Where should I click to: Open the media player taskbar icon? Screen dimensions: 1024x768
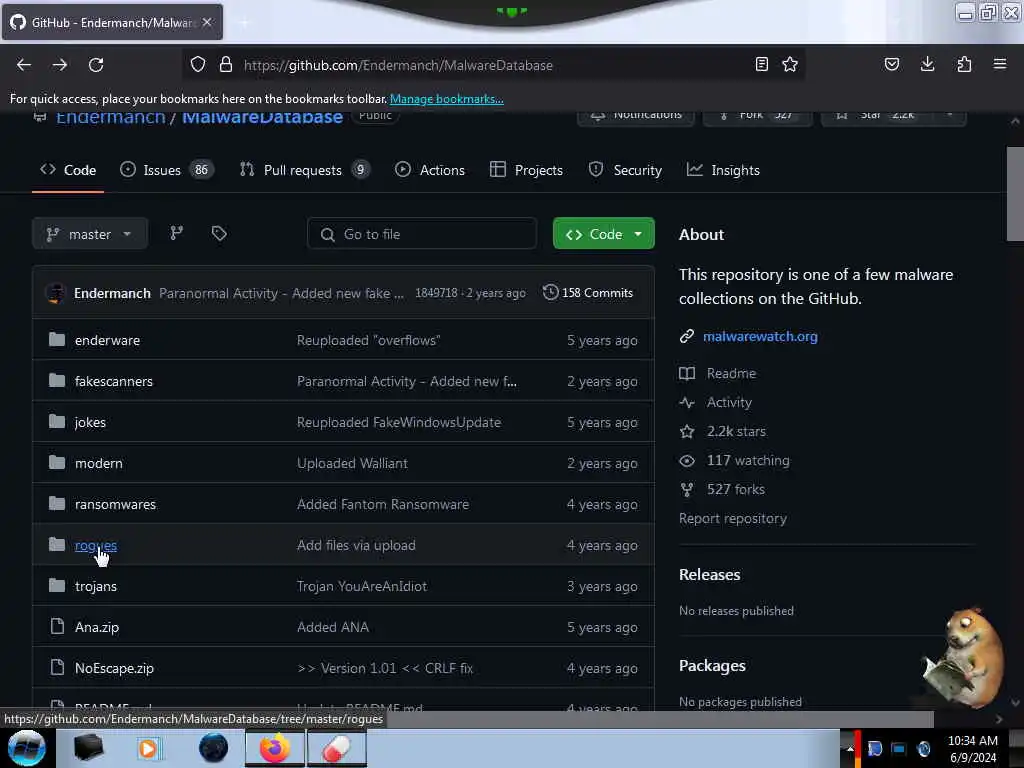point(148,748)
